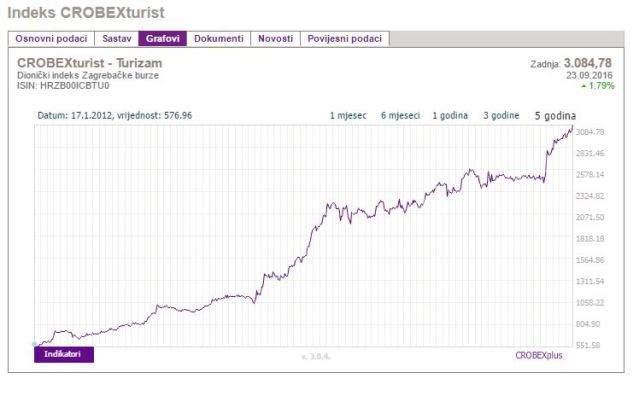
Task: Set chart range to 3 godine
Action: pos(501,116)
